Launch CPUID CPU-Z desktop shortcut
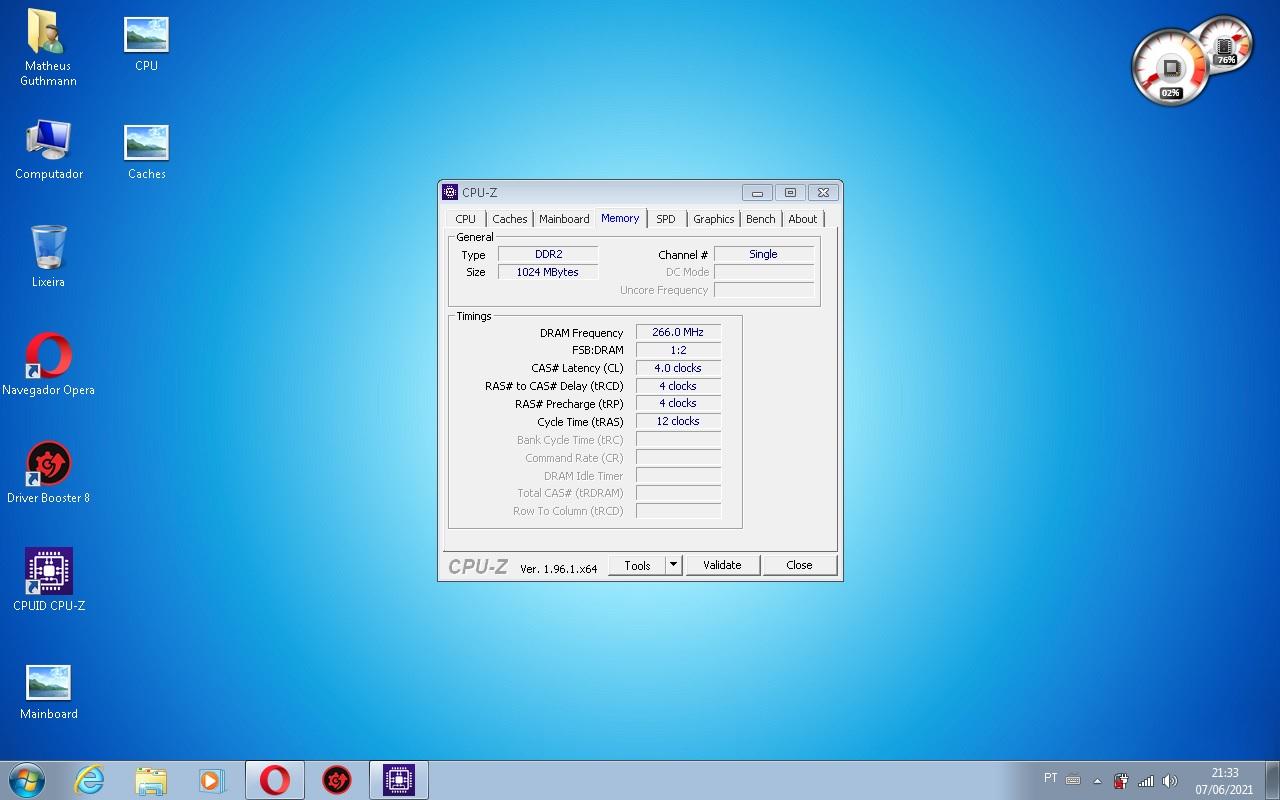This screenshot has width=1280, height=800. (x=48, y=580)
